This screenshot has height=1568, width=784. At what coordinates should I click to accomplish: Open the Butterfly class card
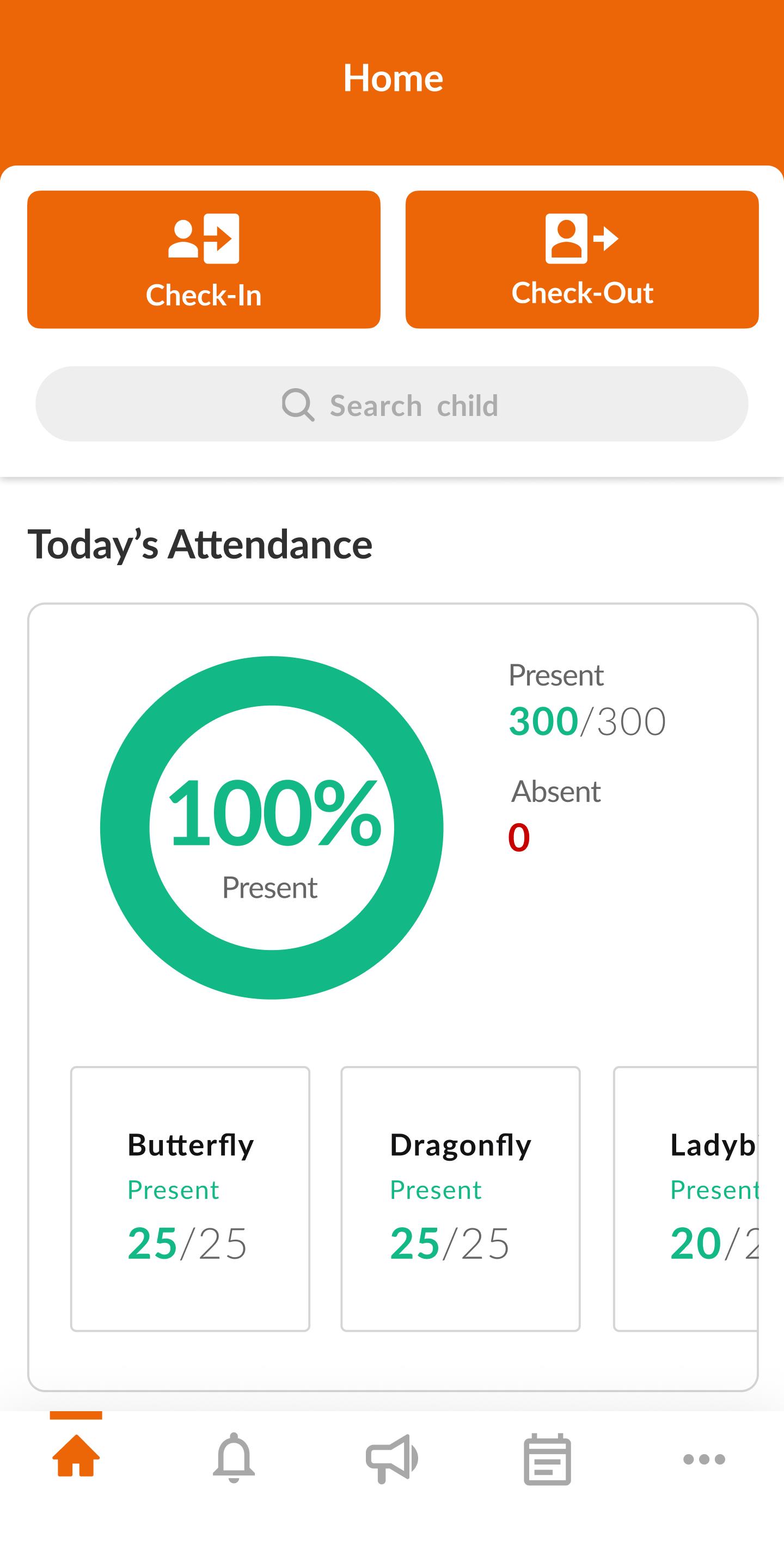190,1198
